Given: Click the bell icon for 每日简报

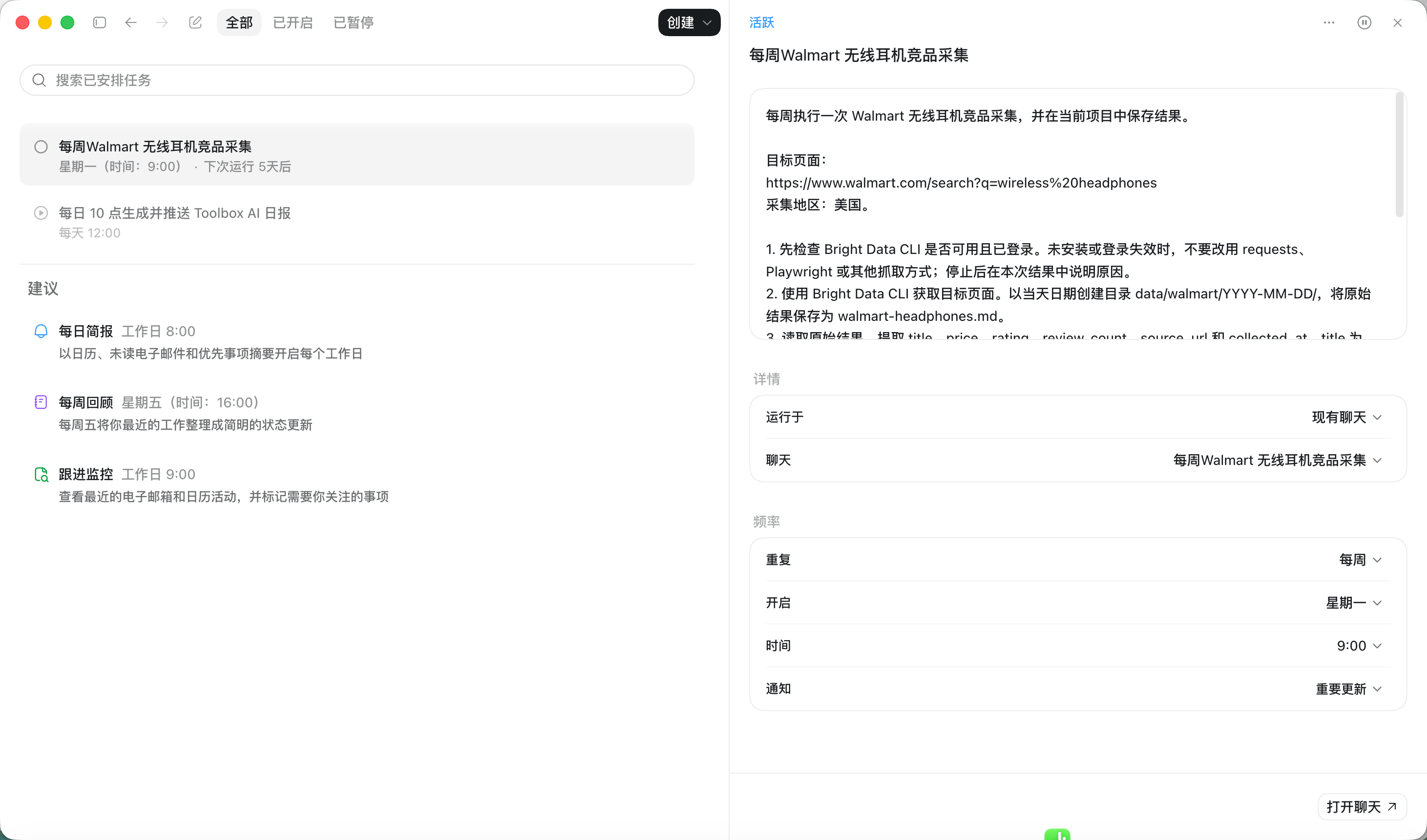Looking at the screenshot, I should [x=41, y=331].
